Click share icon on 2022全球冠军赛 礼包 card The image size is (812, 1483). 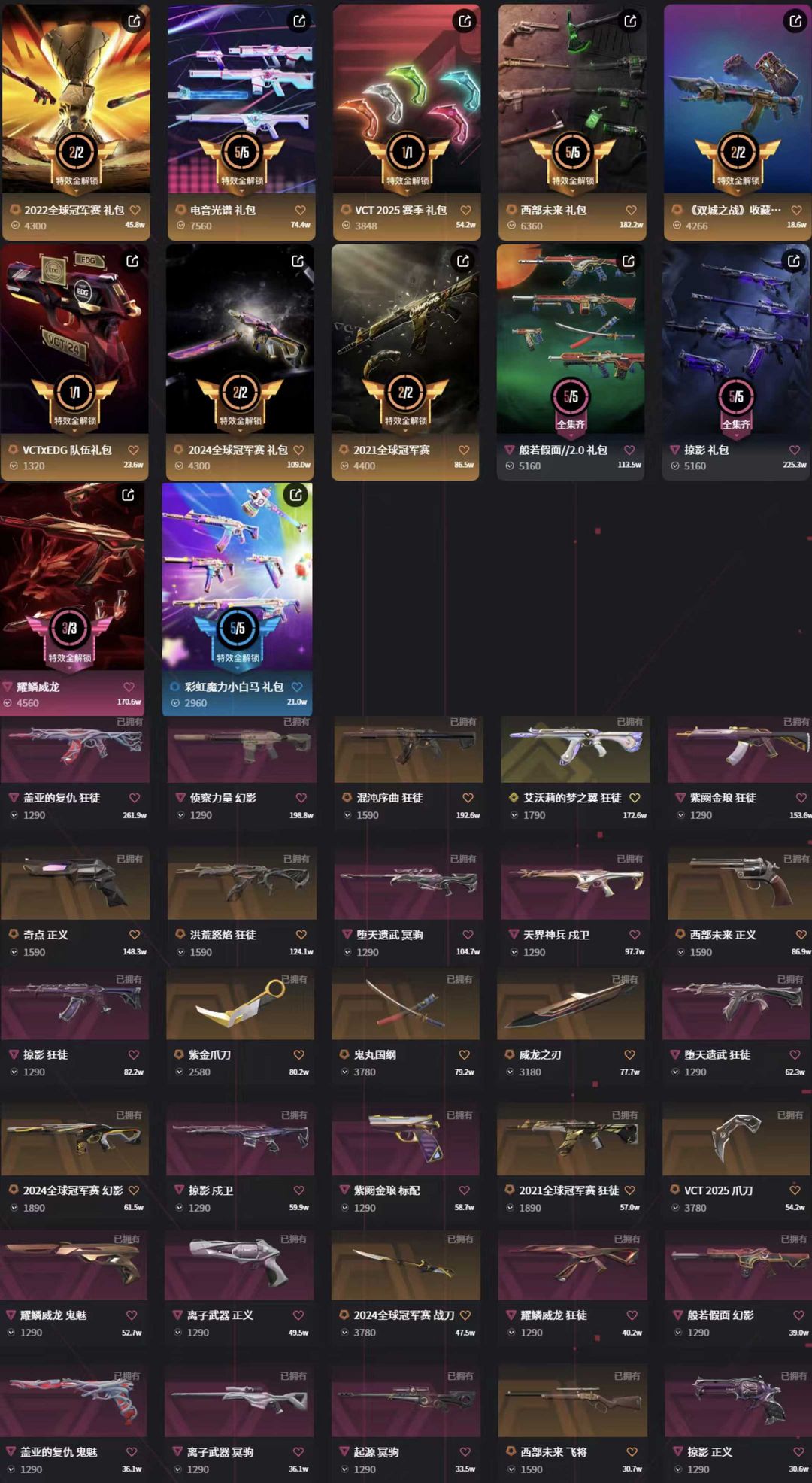coord(134,21)
